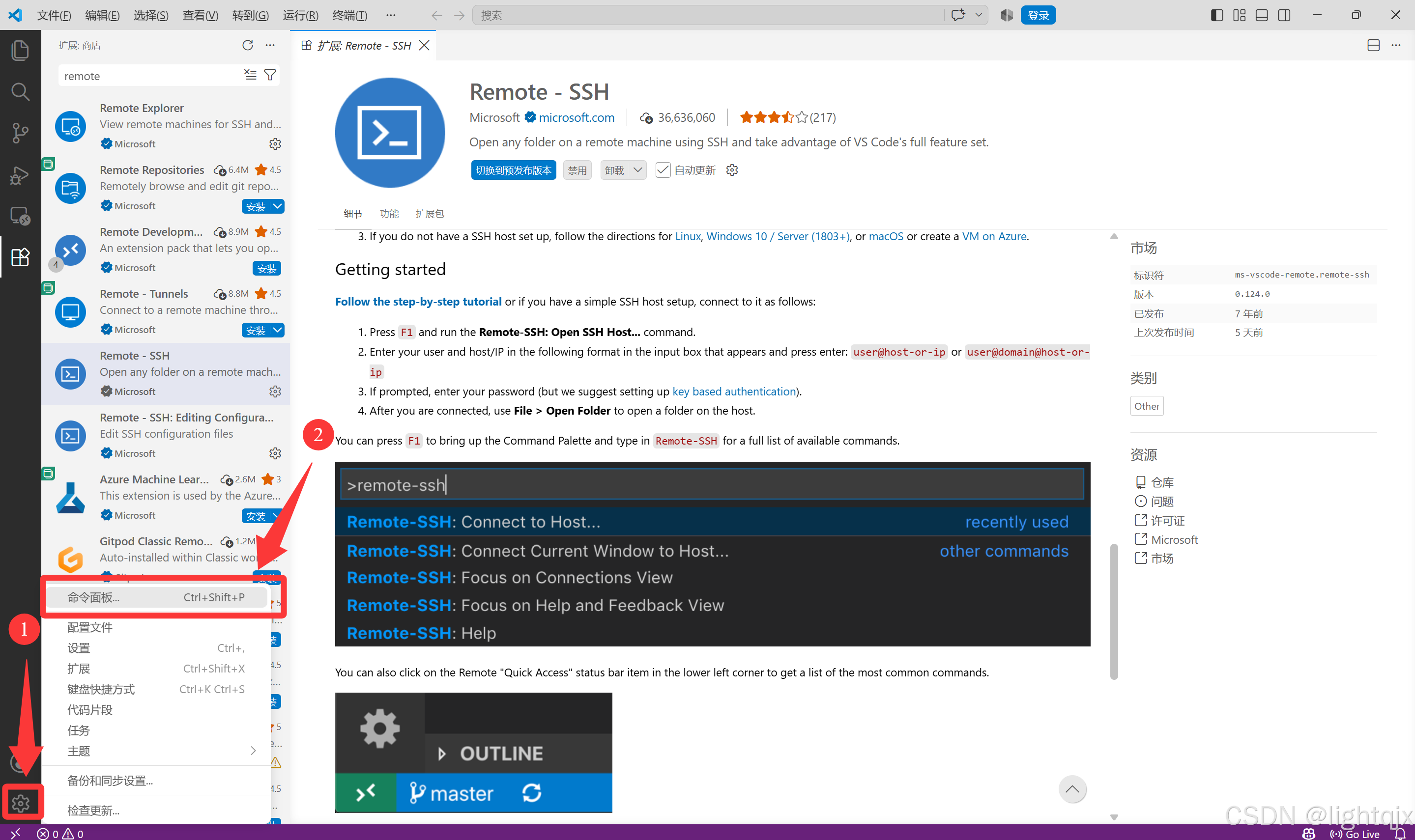Select Command Palette menu entry
This screenshot has height=840, width=1415.
point(156,597)
